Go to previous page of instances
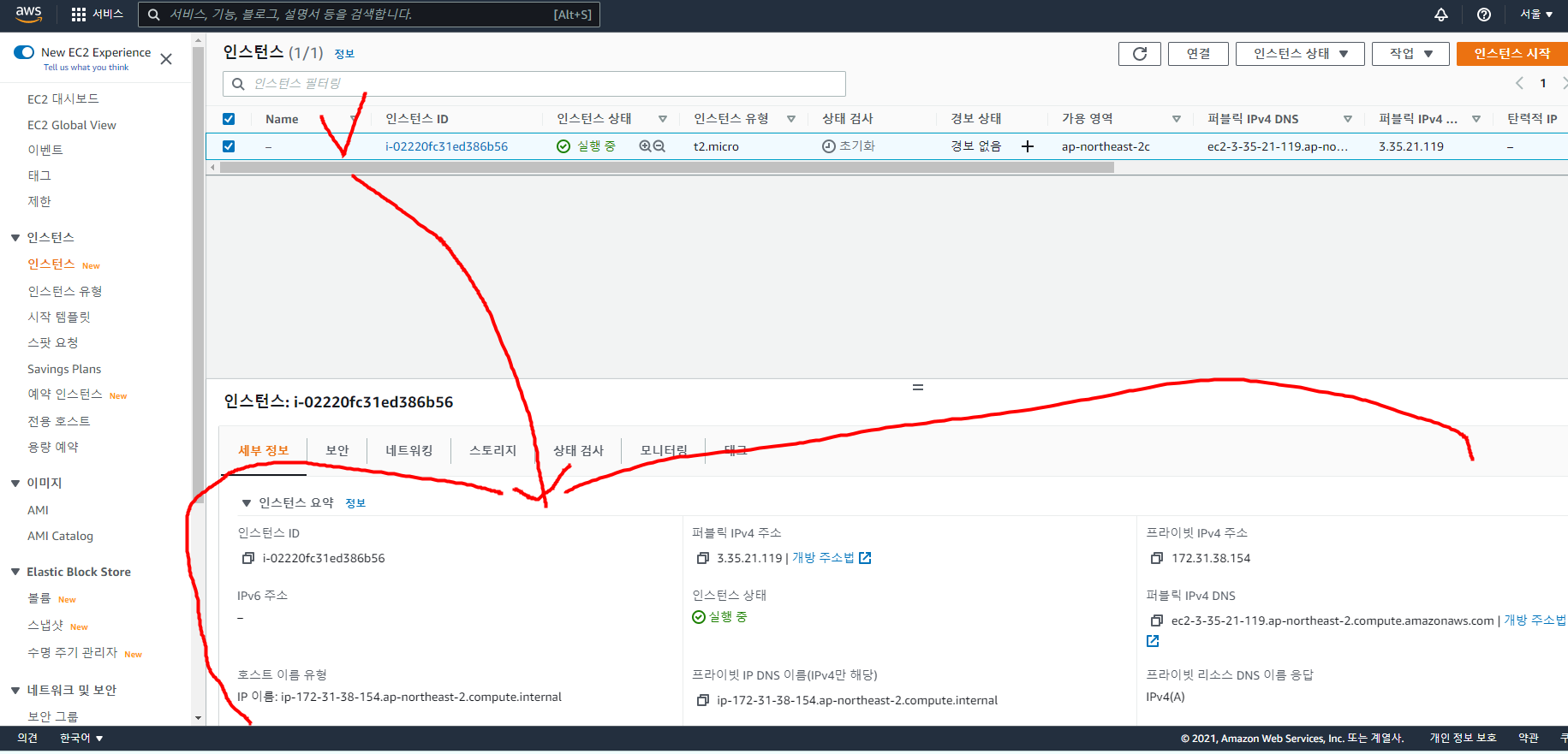 [1519, 83]
